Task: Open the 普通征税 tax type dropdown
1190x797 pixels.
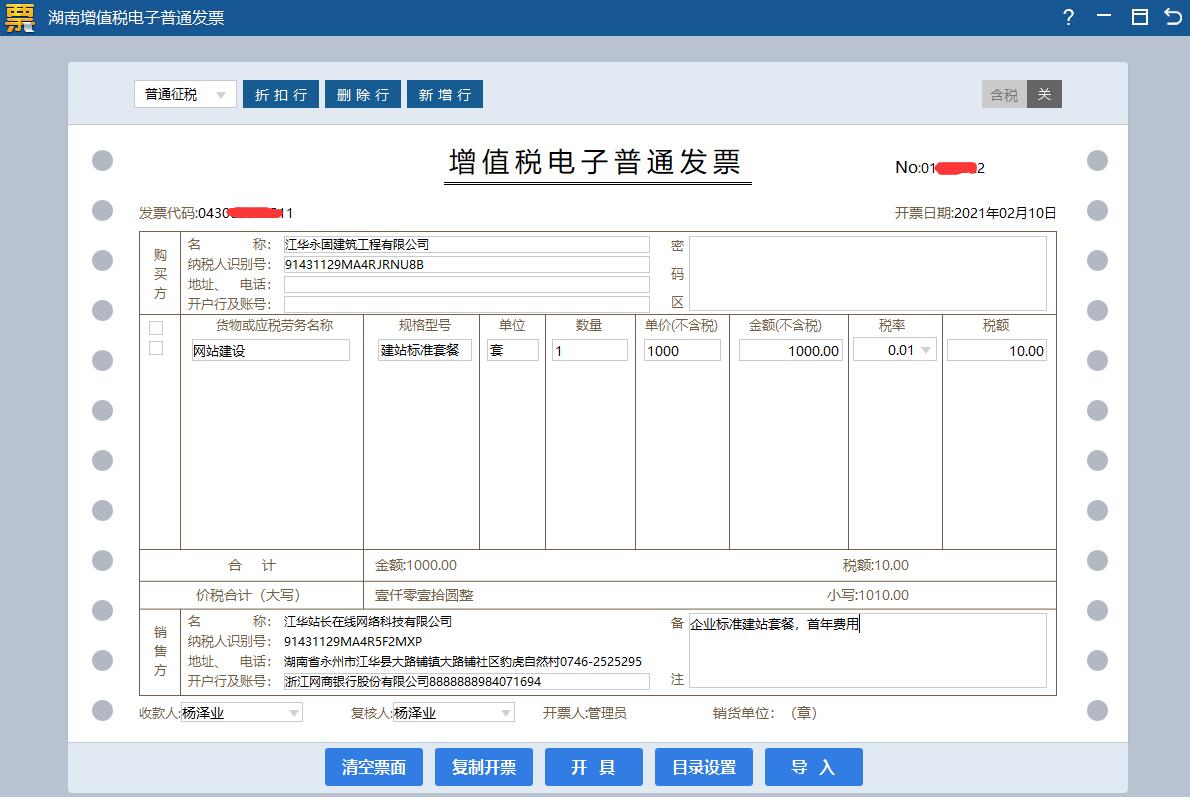Action: pyautogui.click(x=185, y=94)
